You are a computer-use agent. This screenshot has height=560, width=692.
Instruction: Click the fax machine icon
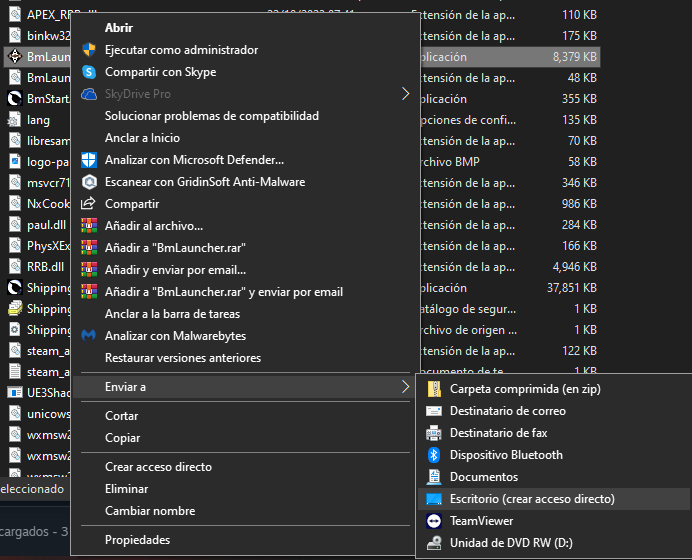[x=434, y=433]
